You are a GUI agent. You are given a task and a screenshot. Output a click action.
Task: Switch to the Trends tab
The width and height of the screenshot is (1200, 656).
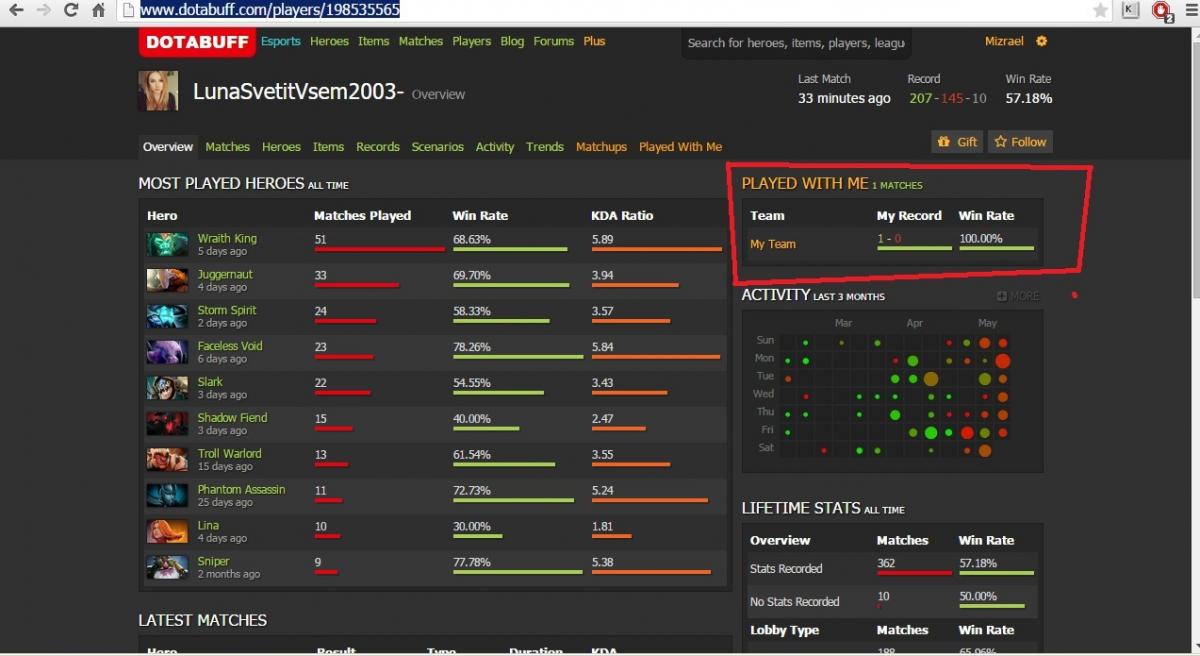point(545,146)
